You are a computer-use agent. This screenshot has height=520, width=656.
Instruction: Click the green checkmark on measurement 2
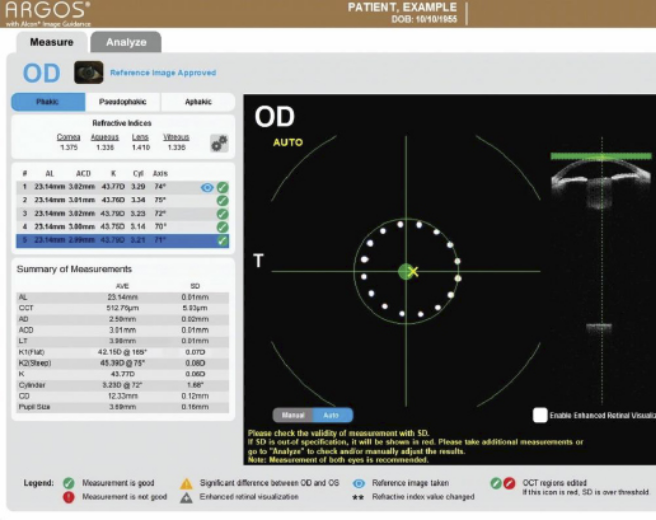(x=222, y=200)
